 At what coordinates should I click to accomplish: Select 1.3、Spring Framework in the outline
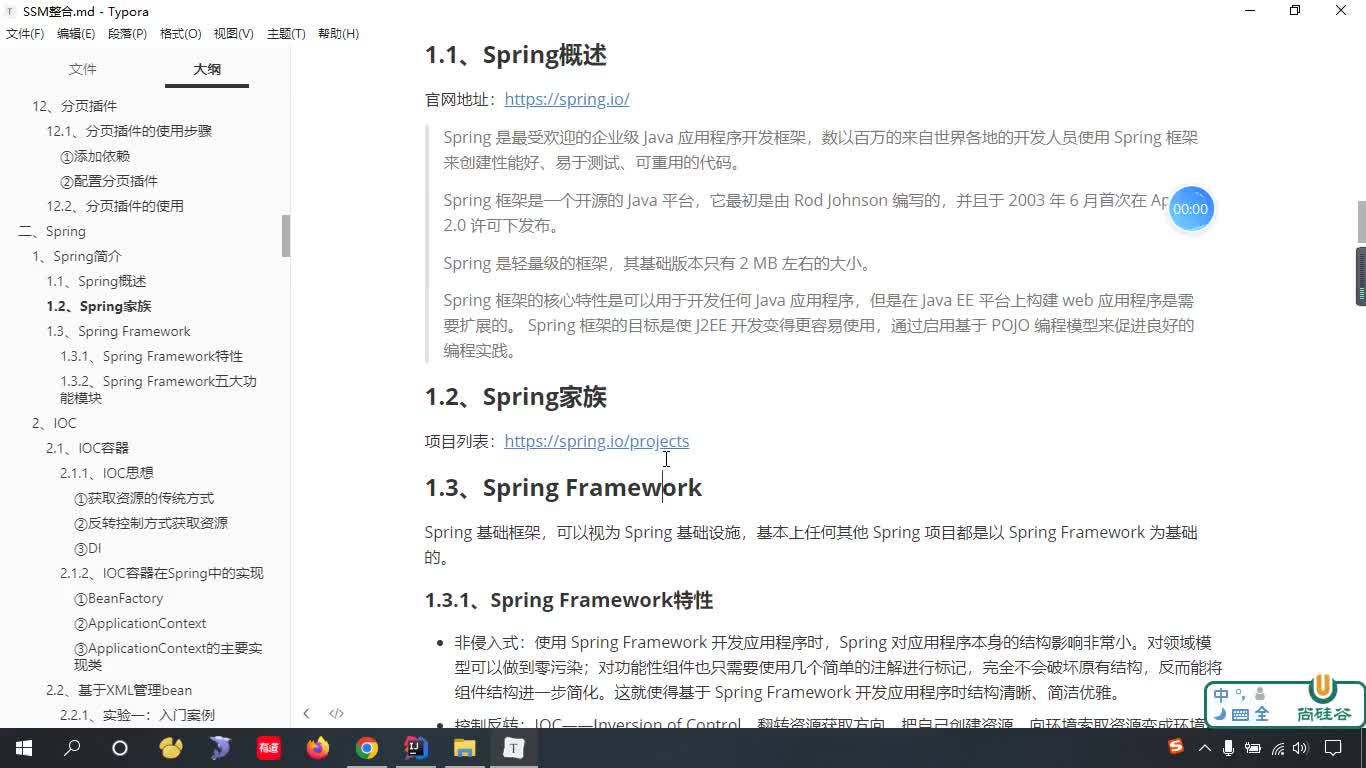[118, 331]
